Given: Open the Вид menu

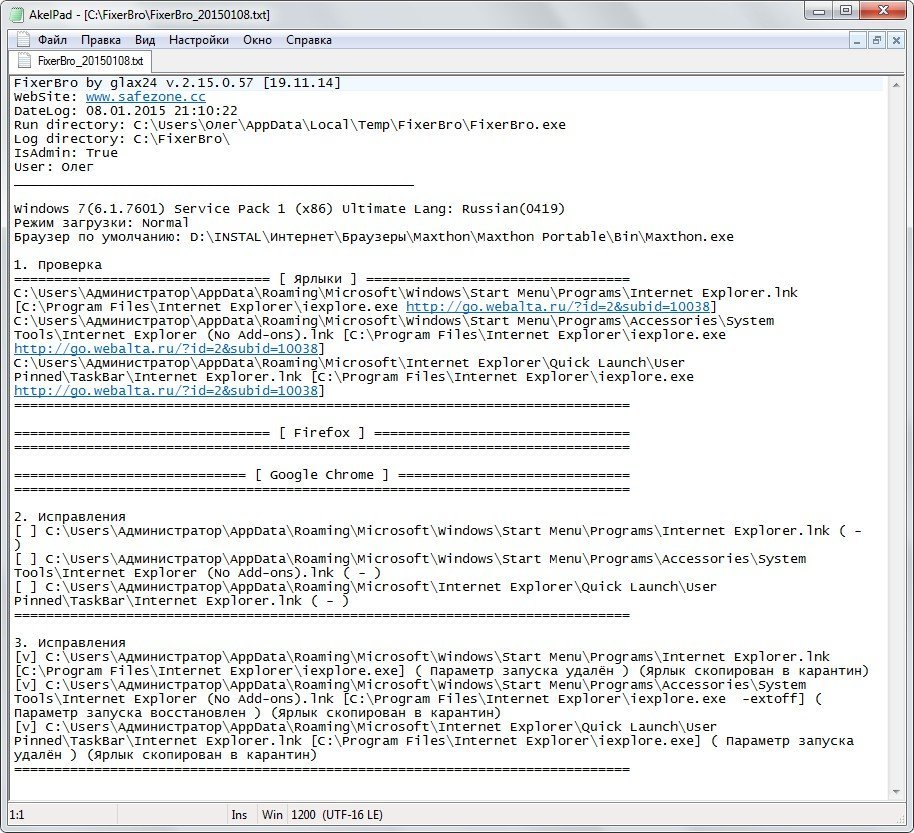Looking at the screenshot, I should tap(145, 40).
